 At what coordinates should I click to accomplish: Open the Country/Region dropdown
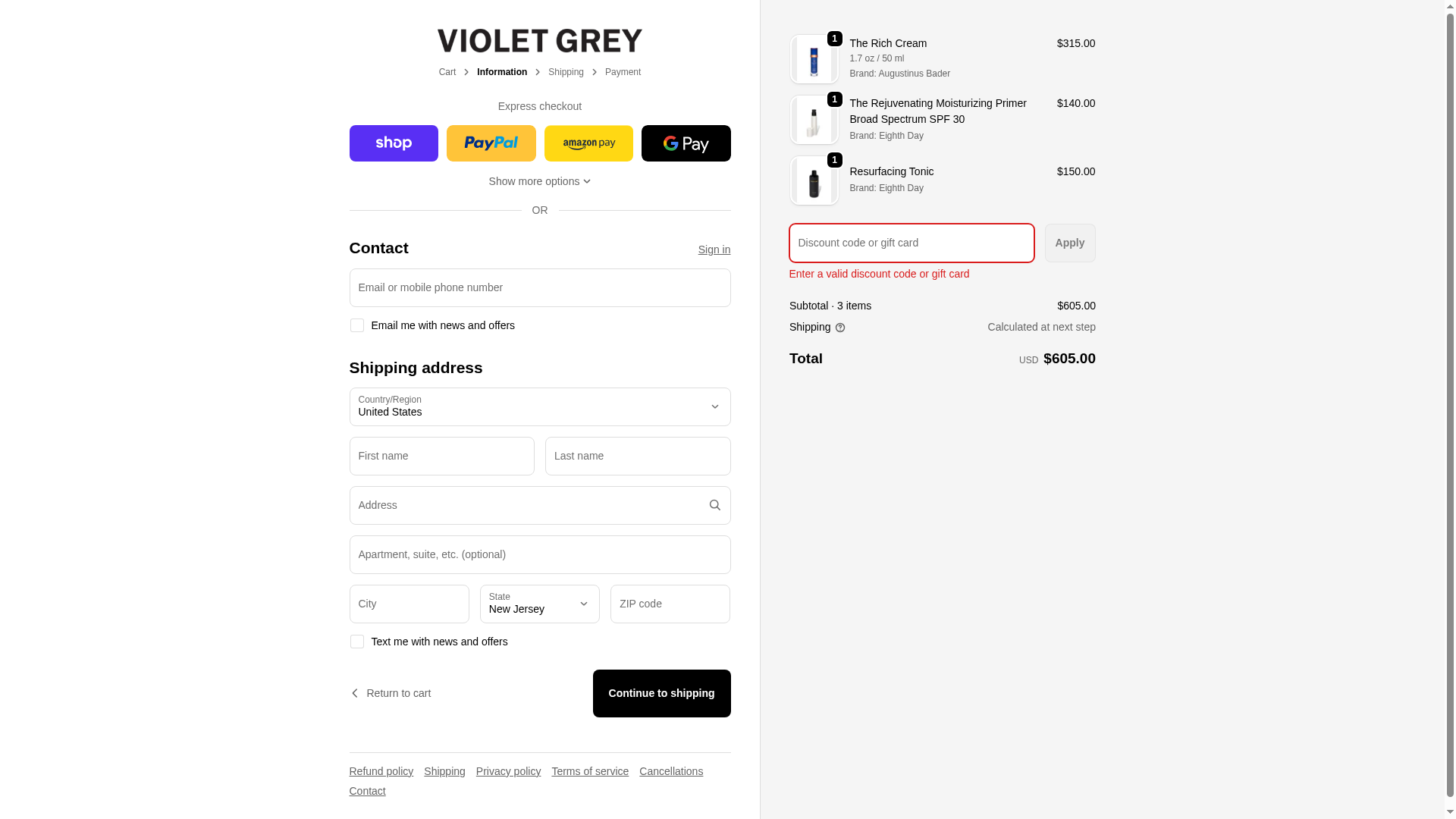coord(539,406)
